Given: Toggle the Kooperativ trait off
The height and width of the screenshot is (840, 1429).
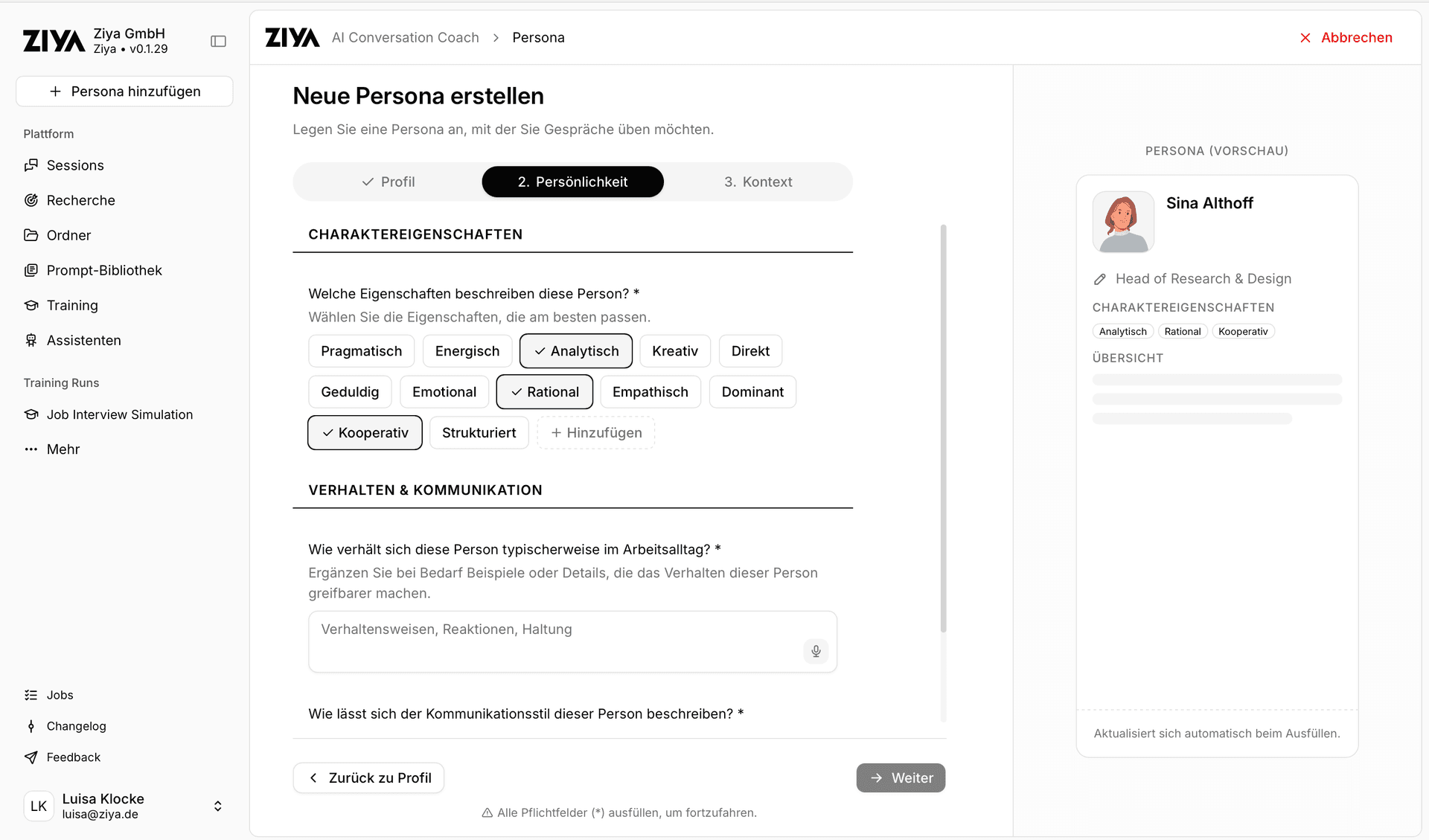Looking at the screenshot, I should click(365, 433).
